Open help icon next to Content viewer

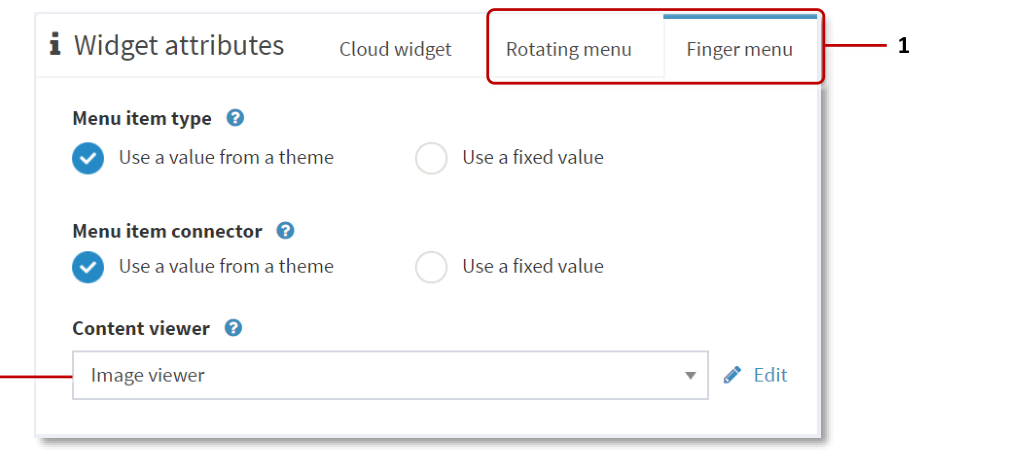click(233, 328)
